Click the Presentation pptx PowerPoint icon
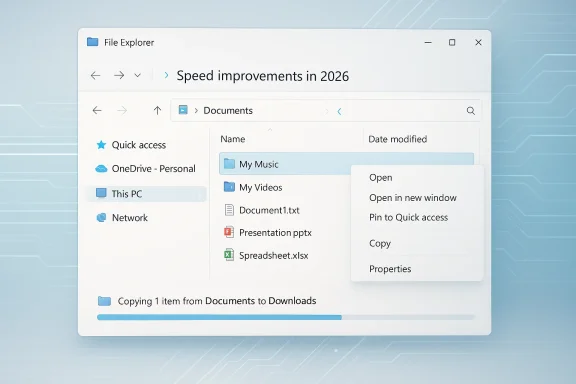 229,232
